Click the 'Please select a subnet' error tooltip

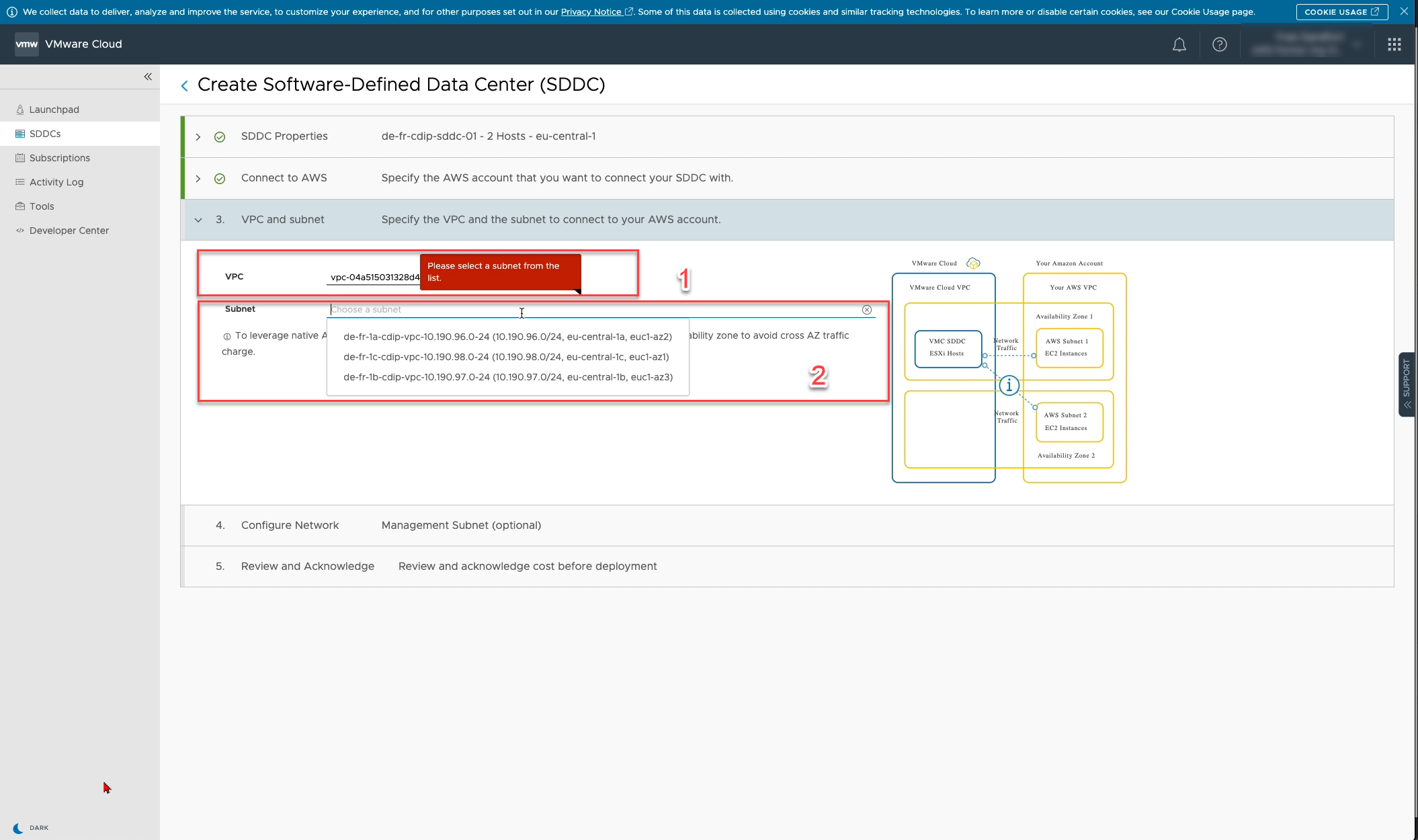(x=500, y=272)
